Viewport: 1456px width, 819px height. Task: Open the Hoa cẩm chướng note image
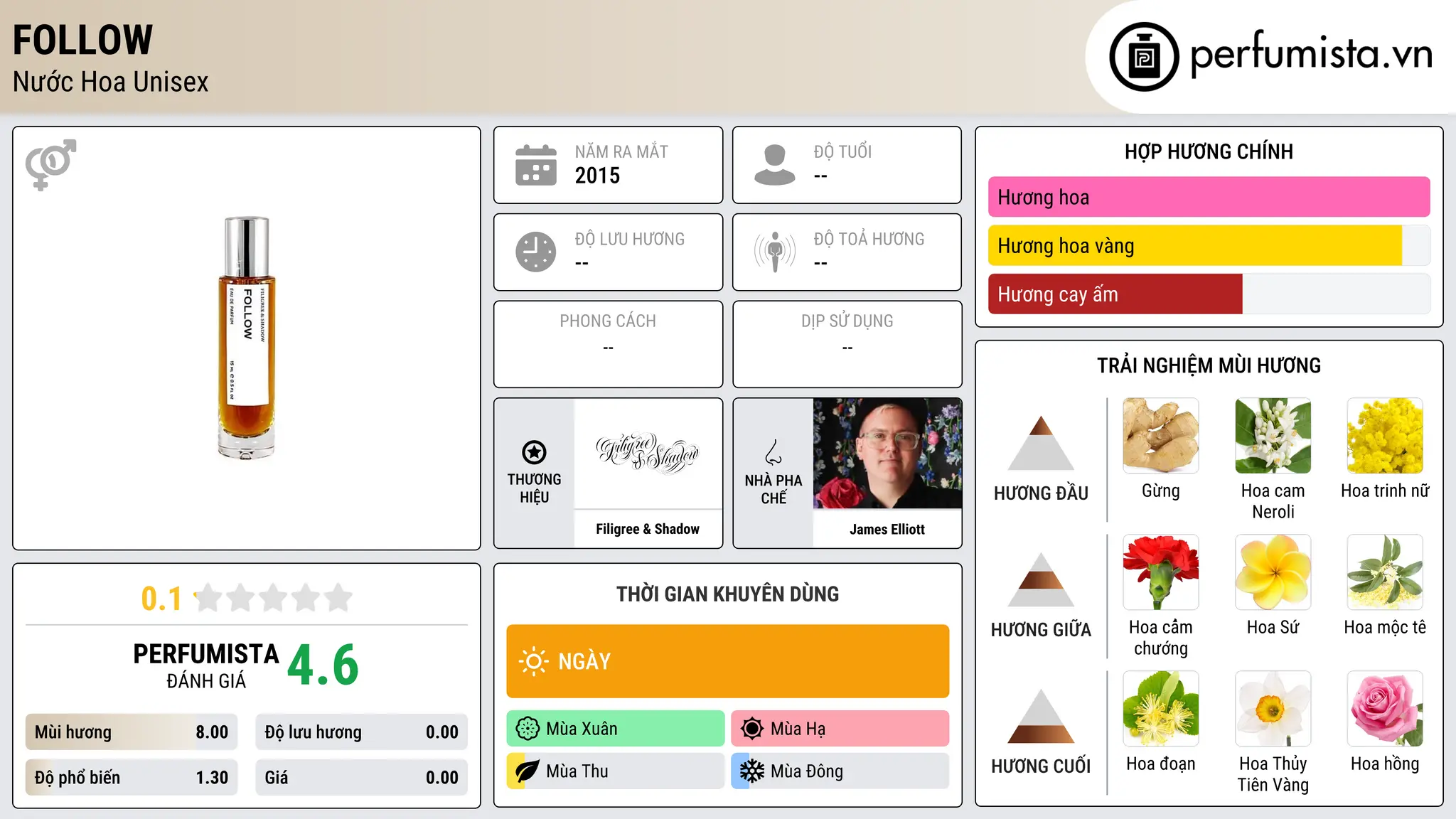[x=1161, y=572]
